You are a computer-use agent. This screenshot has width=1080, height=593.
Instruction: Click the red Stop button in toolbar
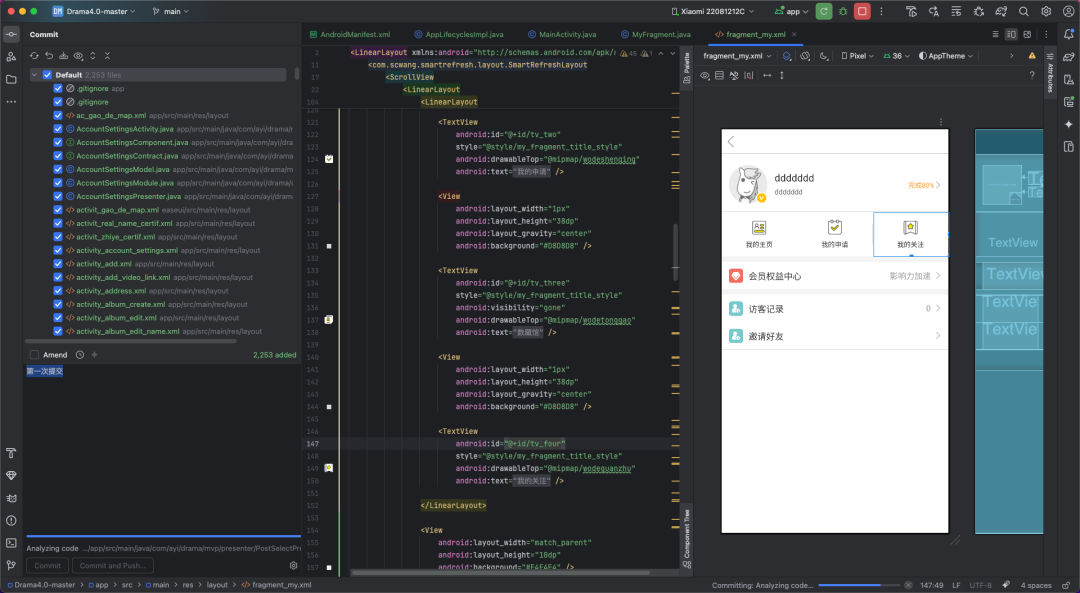[x=861, y=11]
